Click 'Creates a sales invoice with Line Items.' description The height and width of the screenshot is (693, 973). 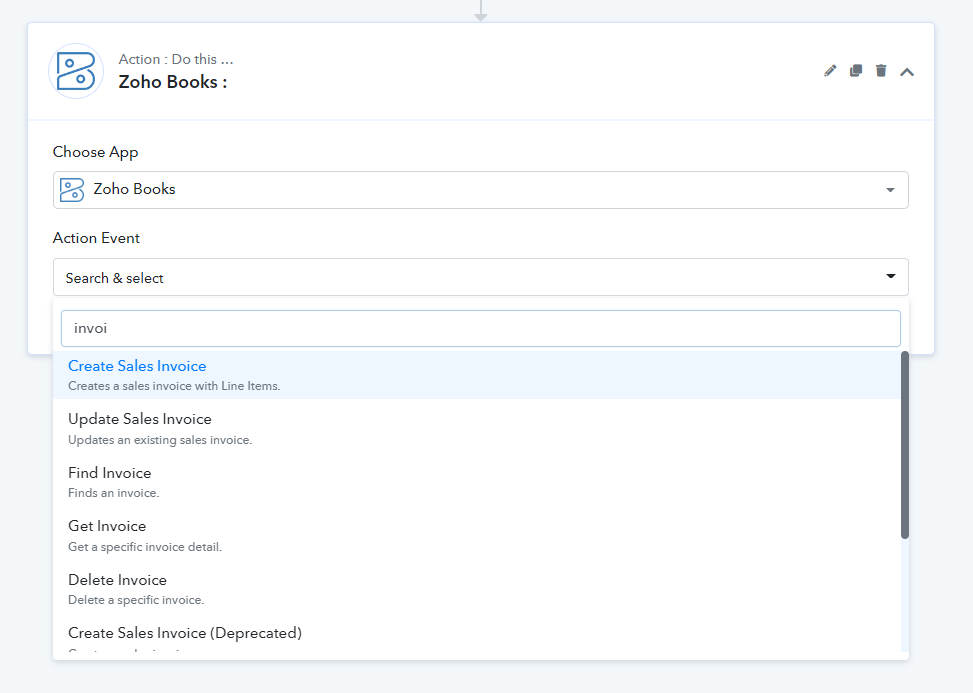[x=174, y=386]
